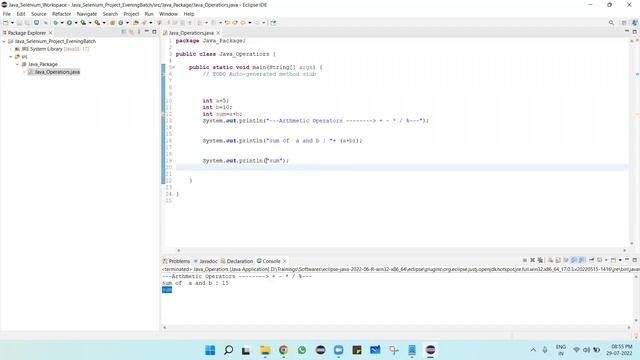Toggle Link with Editor in Package Explorer

tap(131, 32)
